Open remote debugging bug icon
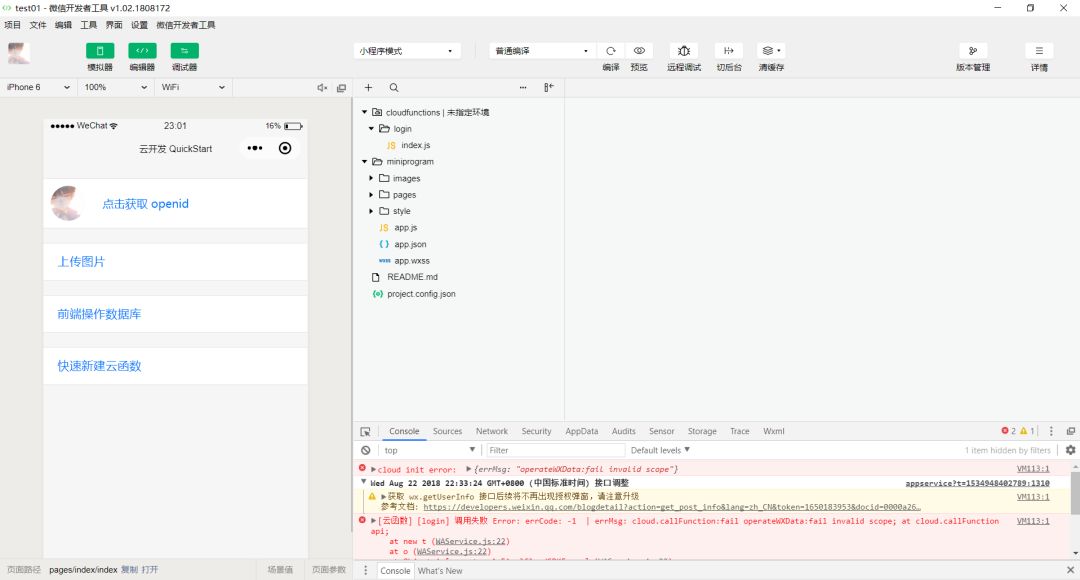 (x=683, y=51)
